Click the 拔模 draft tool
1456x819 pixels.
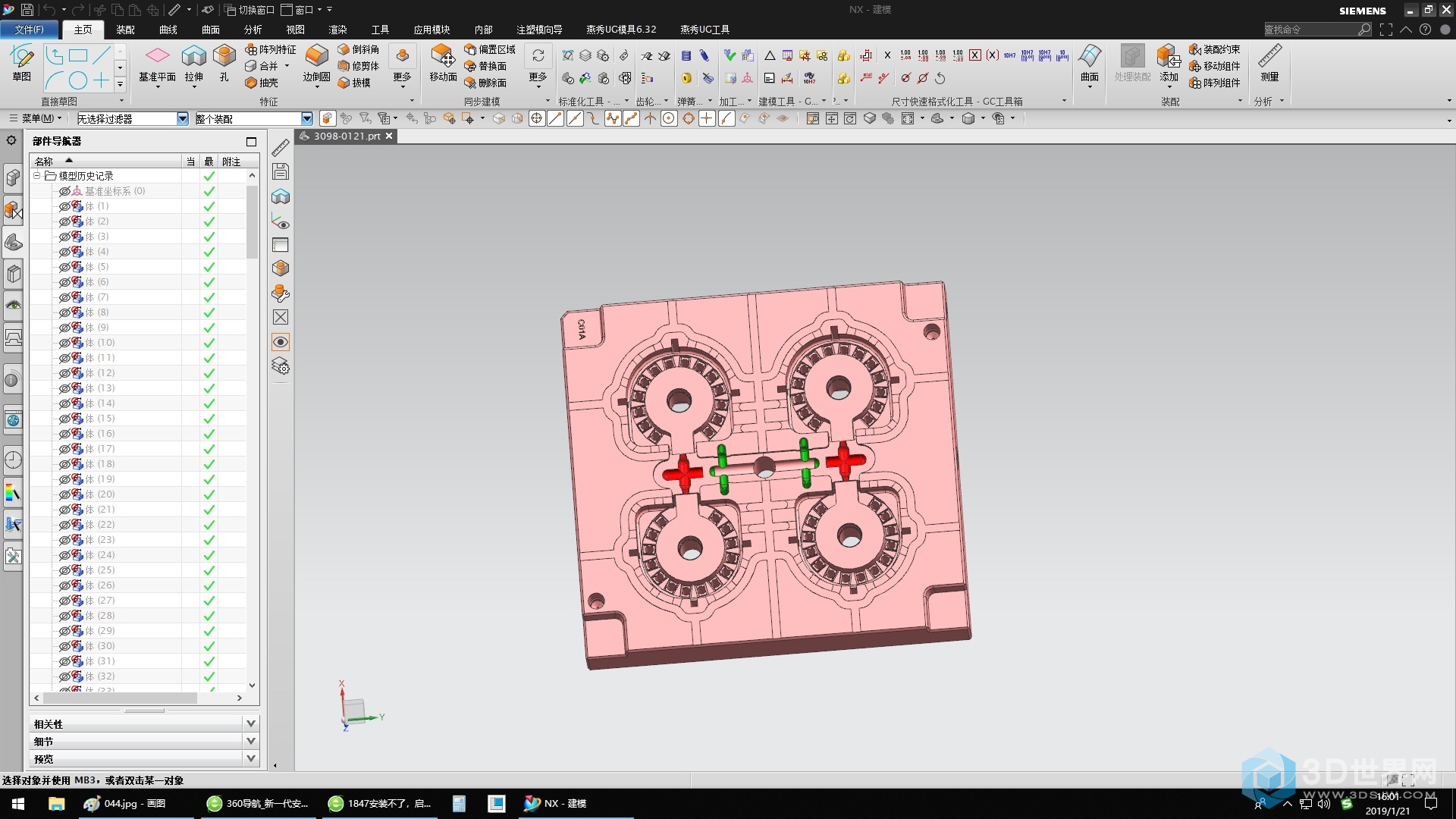tap(354, 83)
